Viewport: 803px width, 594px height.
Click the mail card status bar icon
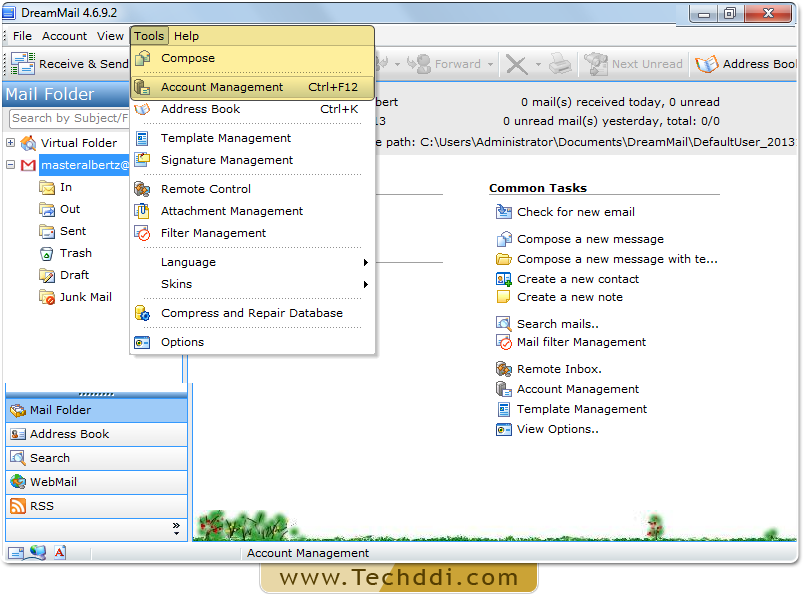click(16, 553)
